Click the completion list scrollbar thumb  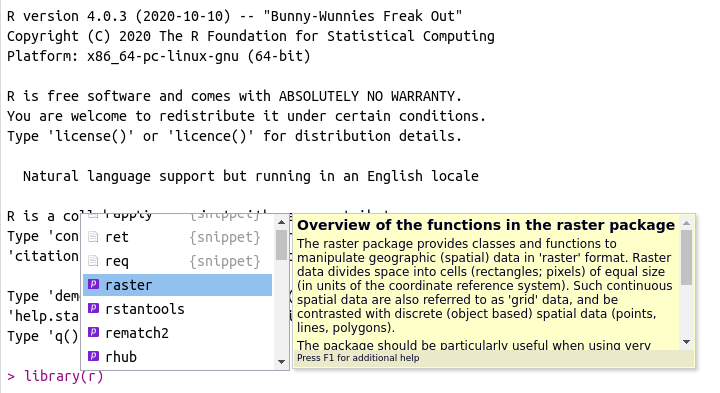coord(281,245)
